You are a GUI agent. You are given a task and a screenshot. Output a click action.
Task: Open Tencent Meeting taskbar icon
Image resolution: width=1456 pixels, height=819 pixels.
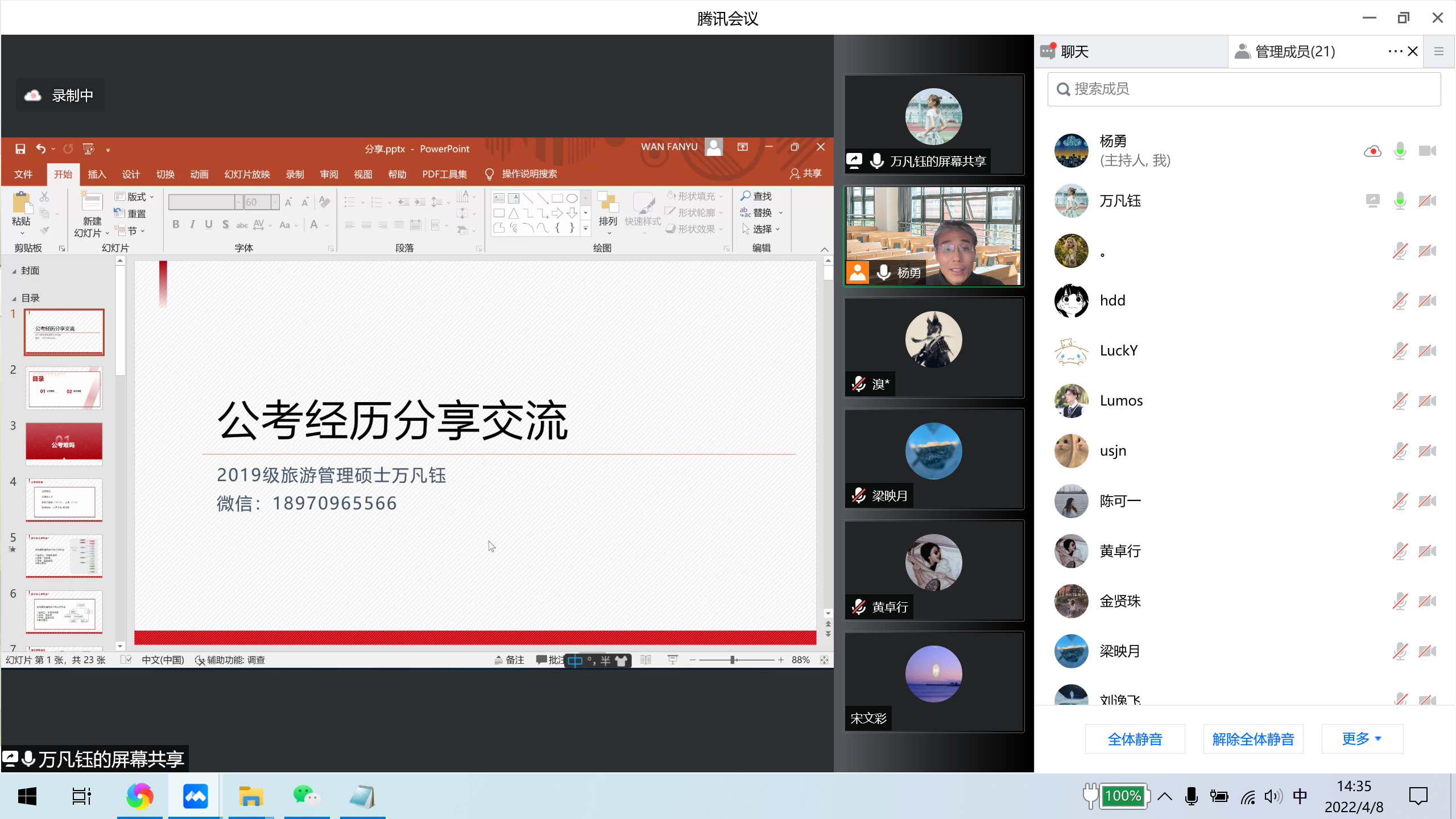(x=195, y=796)
